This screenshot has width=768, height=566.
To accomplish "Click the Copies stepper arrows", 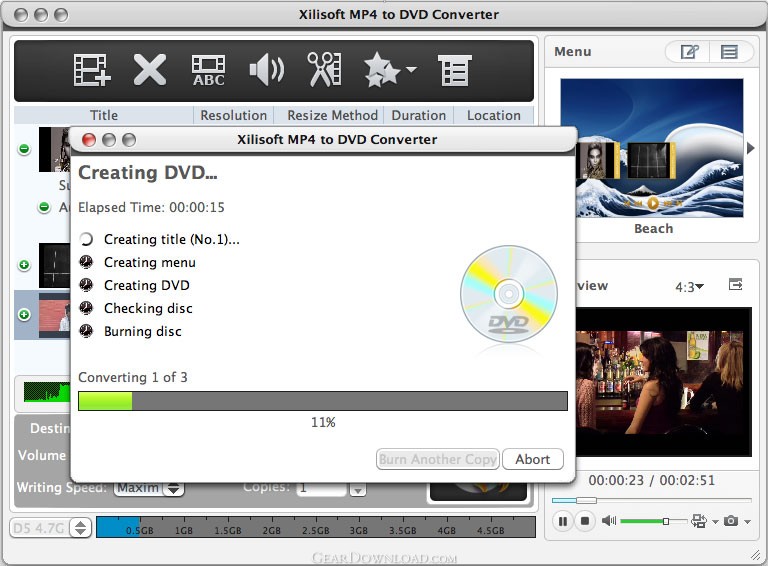I will [x=358, y=489].
